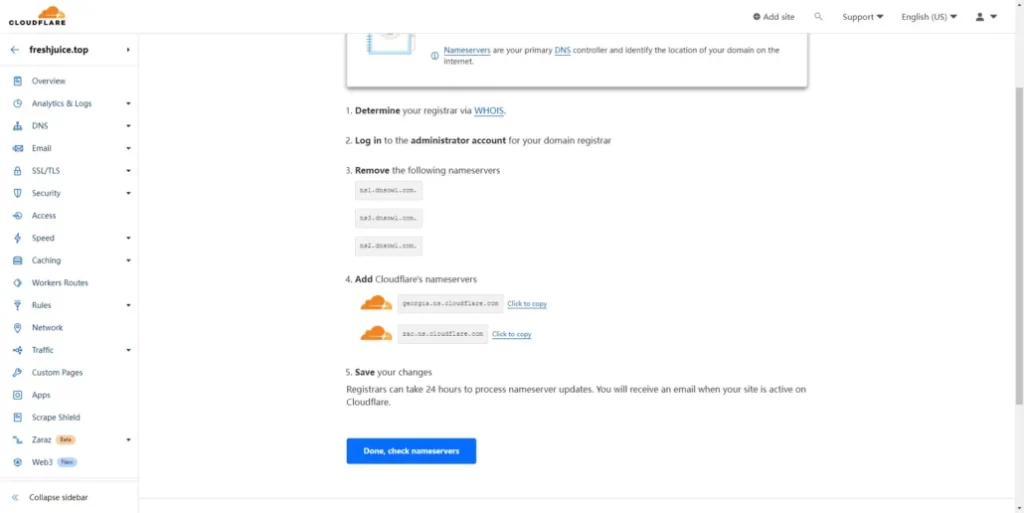Screen dimensions: 1024x513
Task: Click the Apps icon in sidebar
Action: (18, 395)
